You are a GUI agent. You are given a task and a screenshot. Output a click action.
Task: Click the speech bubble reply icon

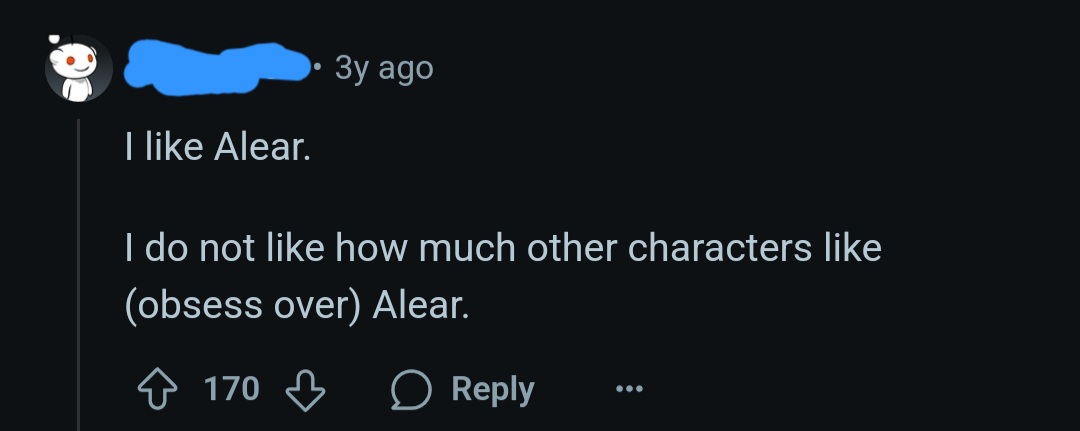click(411, 390)
